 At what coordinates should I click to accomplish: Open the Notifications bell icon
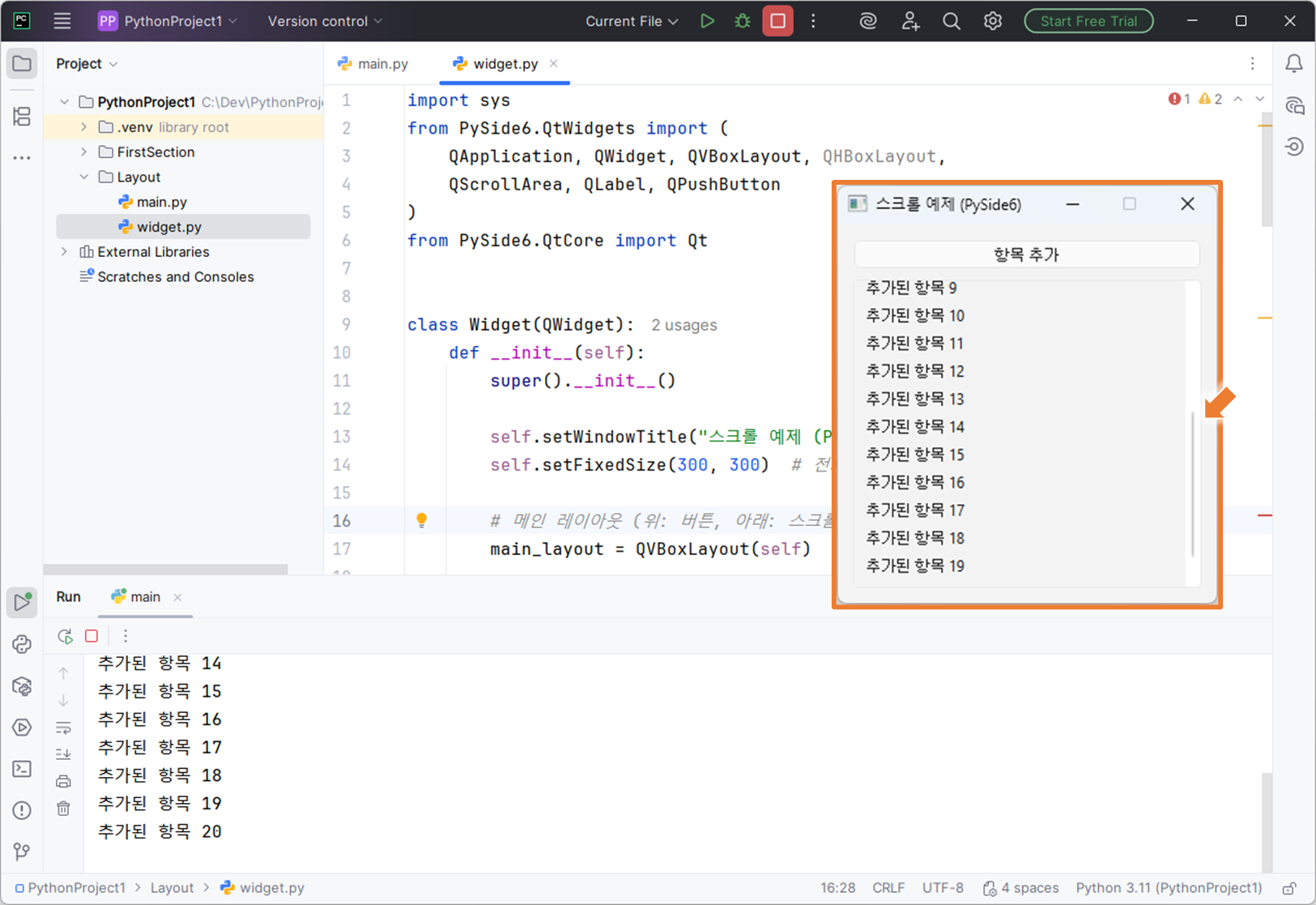(1294, 64)
